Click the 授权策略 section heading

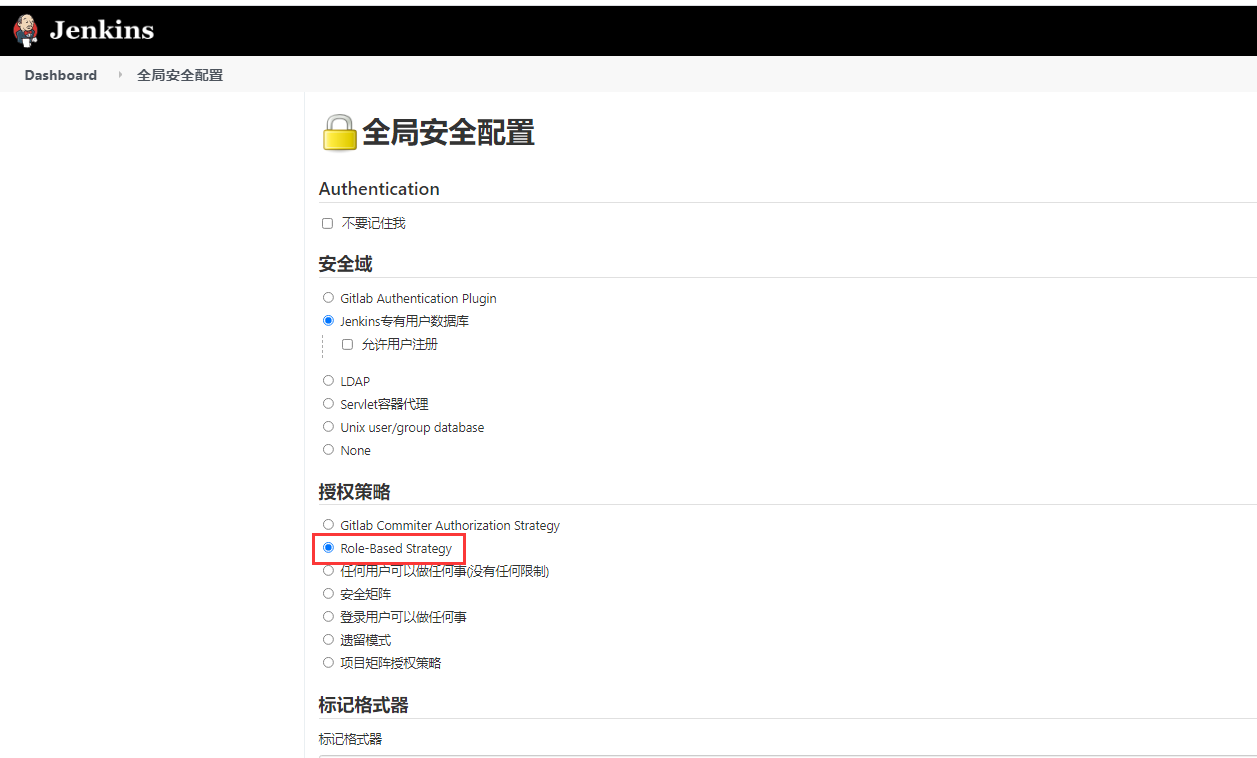coord(354,492)
